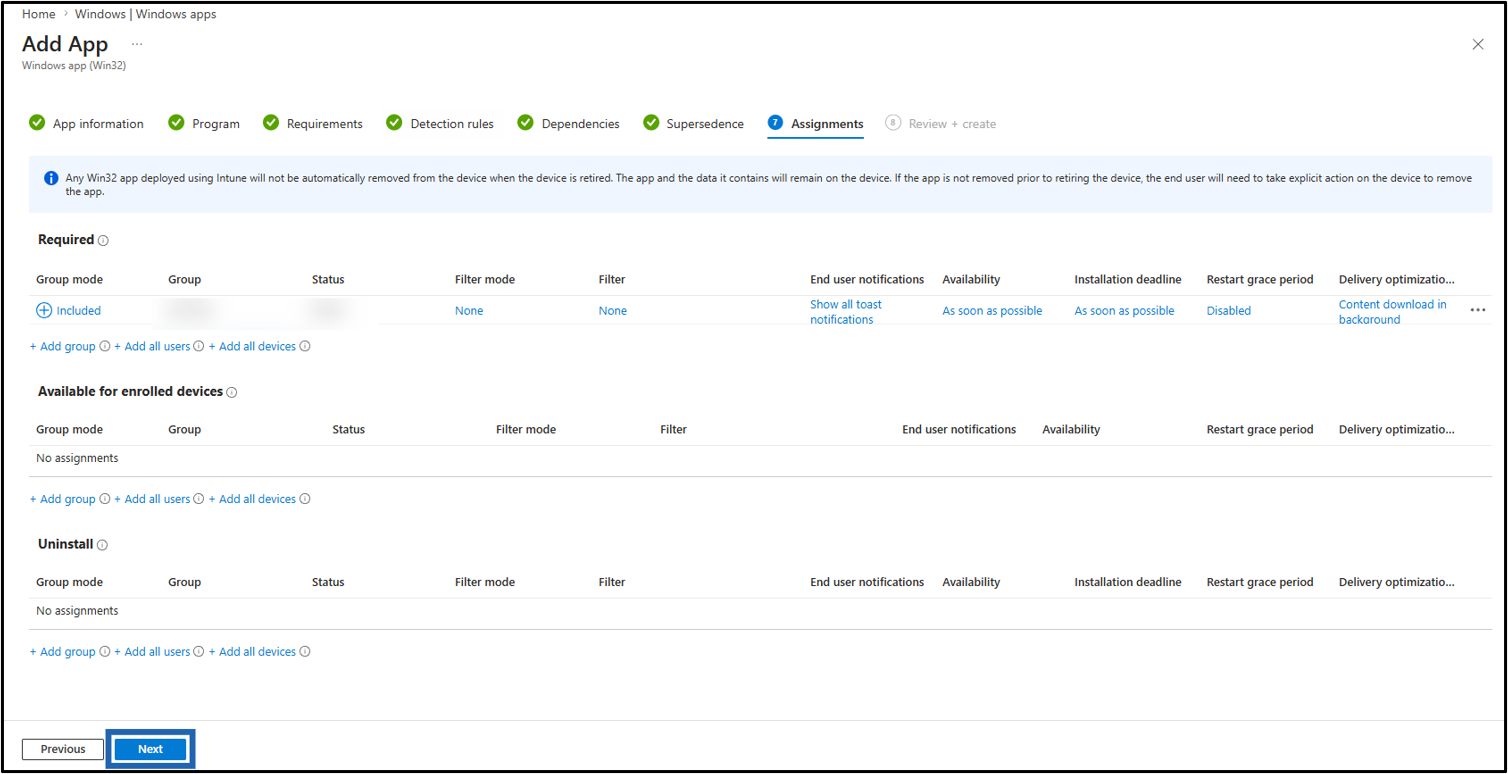Open Show all toast notifications setting
This screenshot has height=774, width=1508.
click(x=846, y=312)
